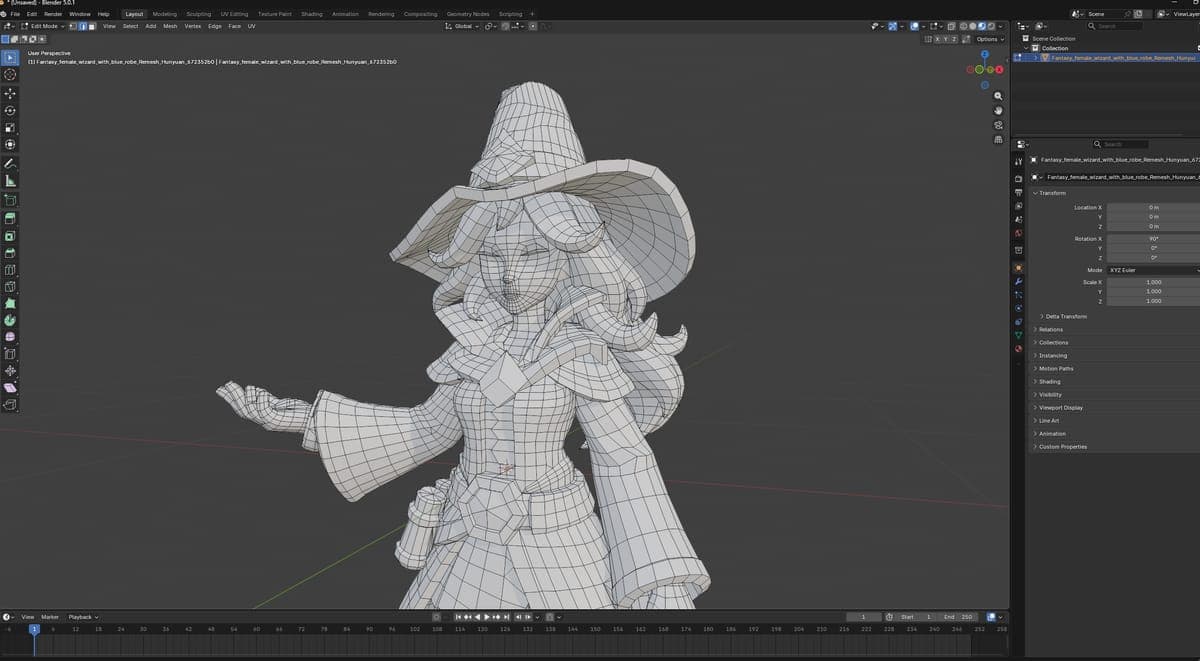Click the Rotation X field showing 90°
The image size is (1200, 661).
1153,239
